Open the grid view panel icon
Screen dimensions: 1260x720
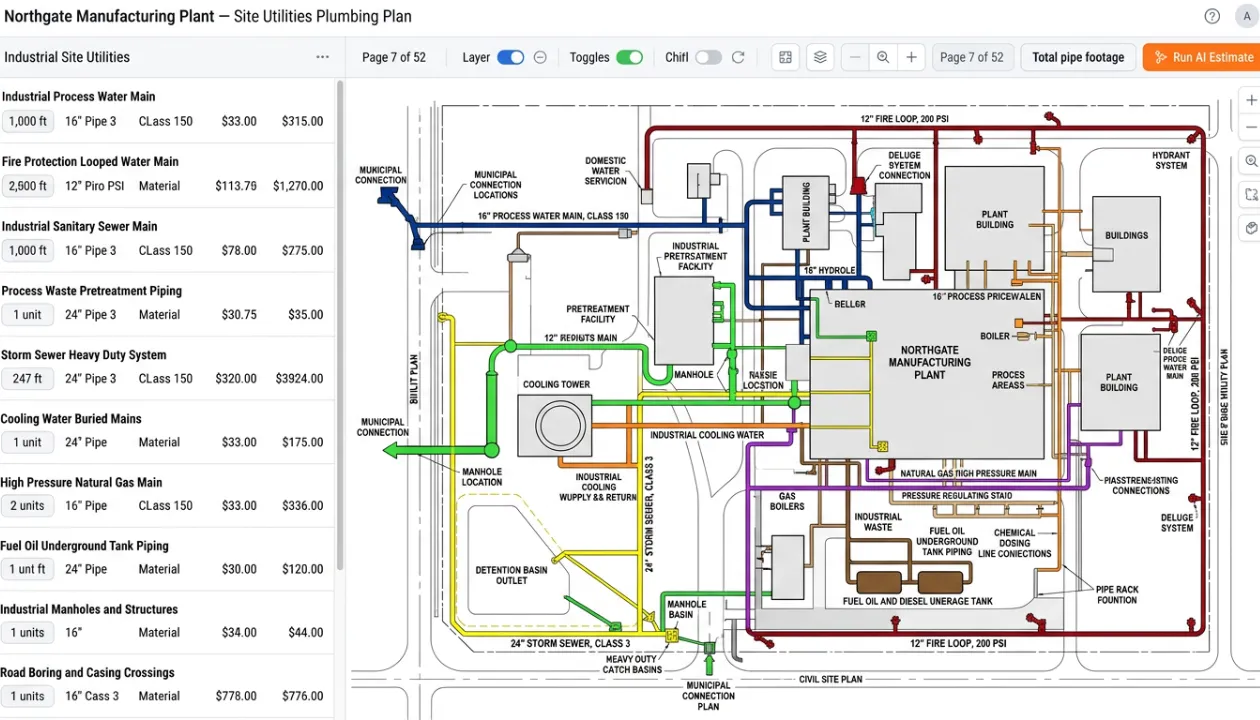(x=785, y=57)
